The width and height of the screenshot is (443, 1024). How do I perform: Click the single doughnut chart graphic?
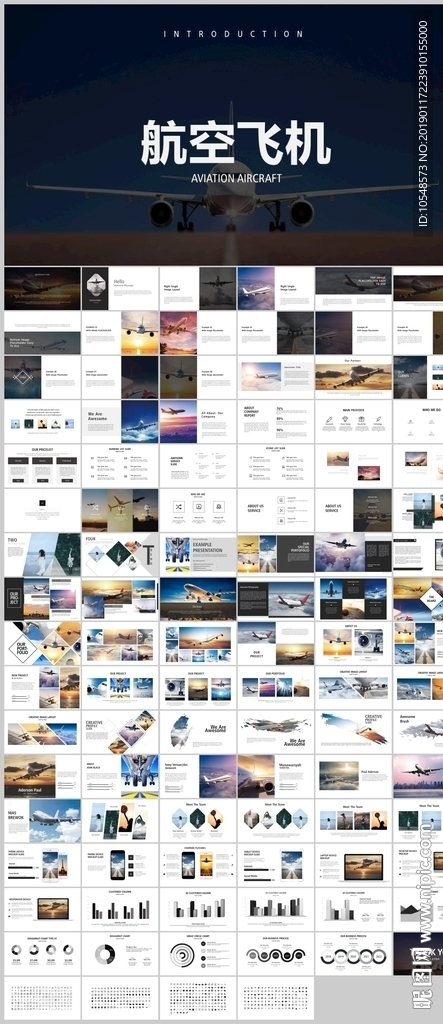tap(105, 954)
